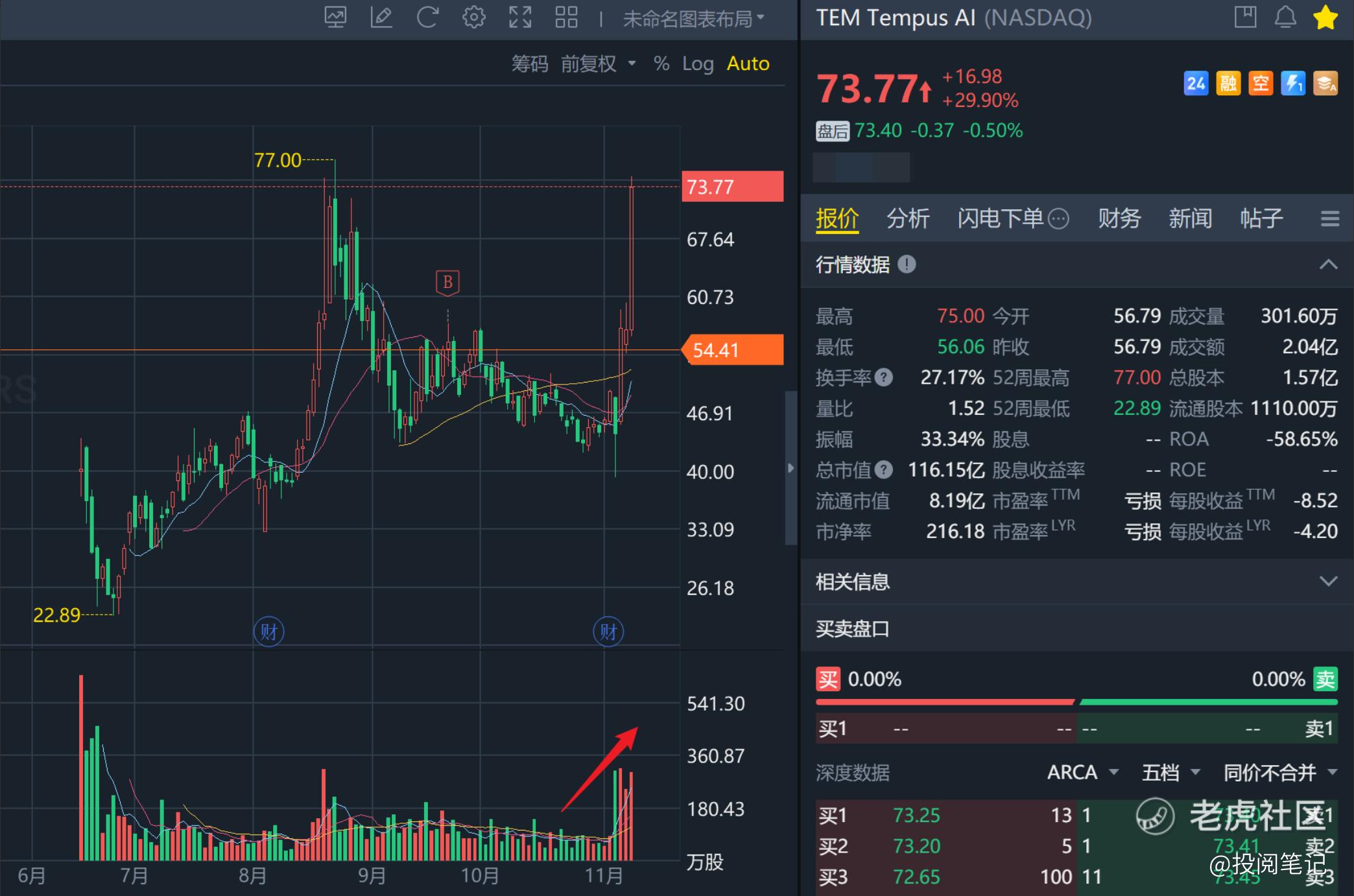
Task: Click the 总市值 value 116.15亿
Action: tap(946, 470)
